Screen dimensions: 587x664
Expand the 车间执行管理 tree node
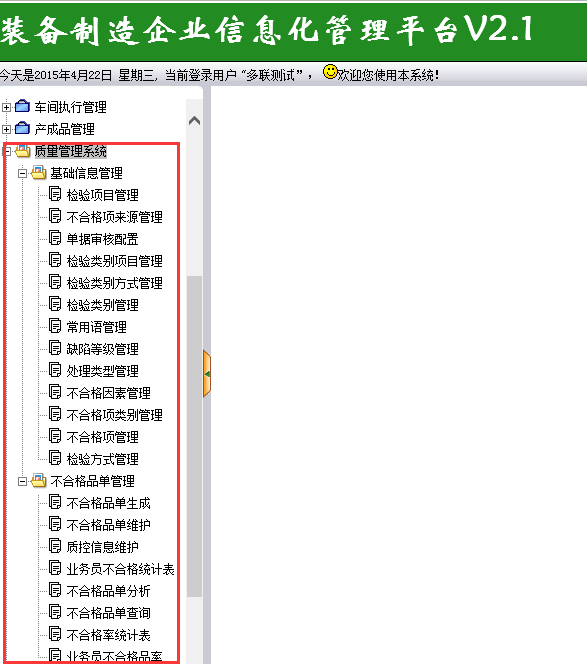pyautogui.click(x=6, y=107)
